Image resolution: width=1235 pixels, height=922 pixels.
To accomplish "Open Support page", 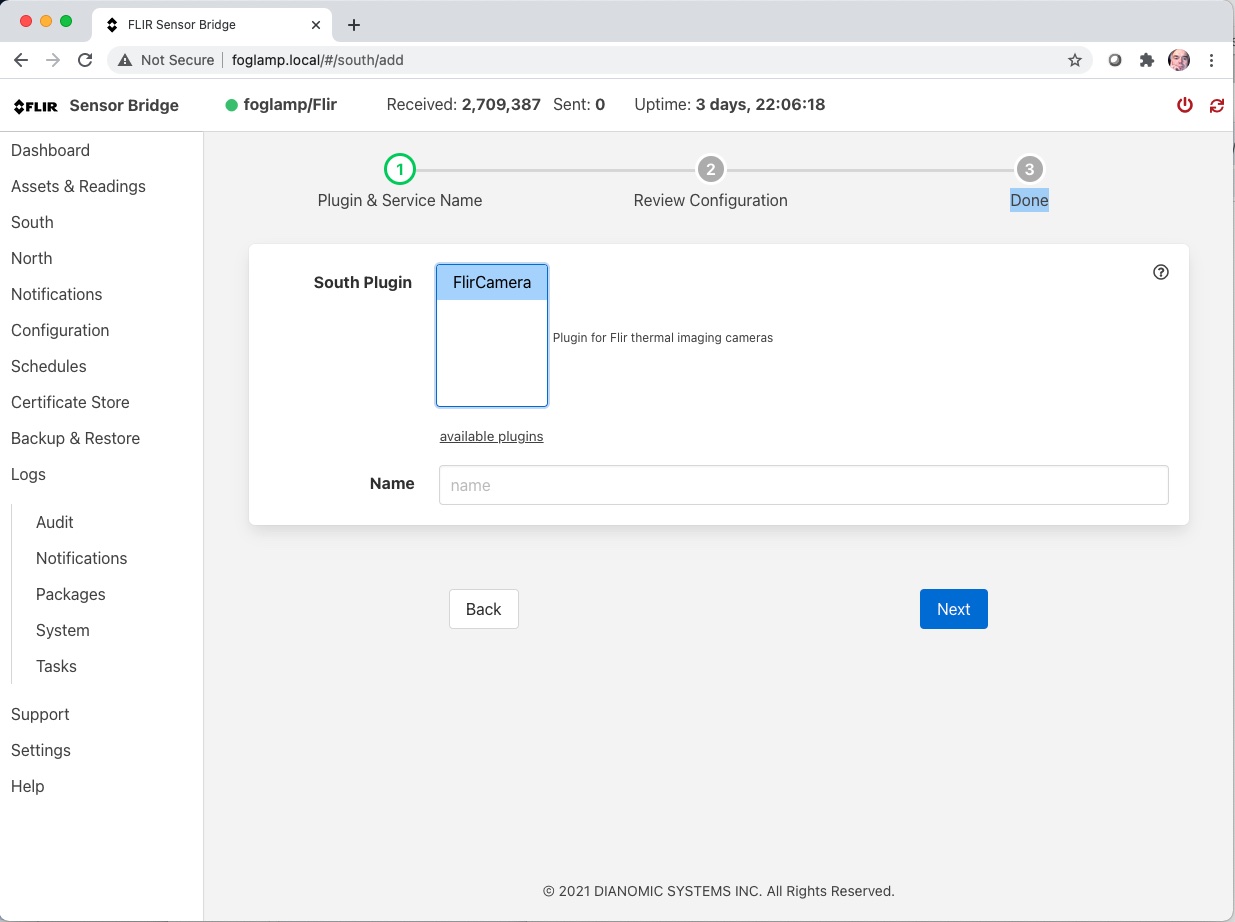I will click(x=40, y=714).
